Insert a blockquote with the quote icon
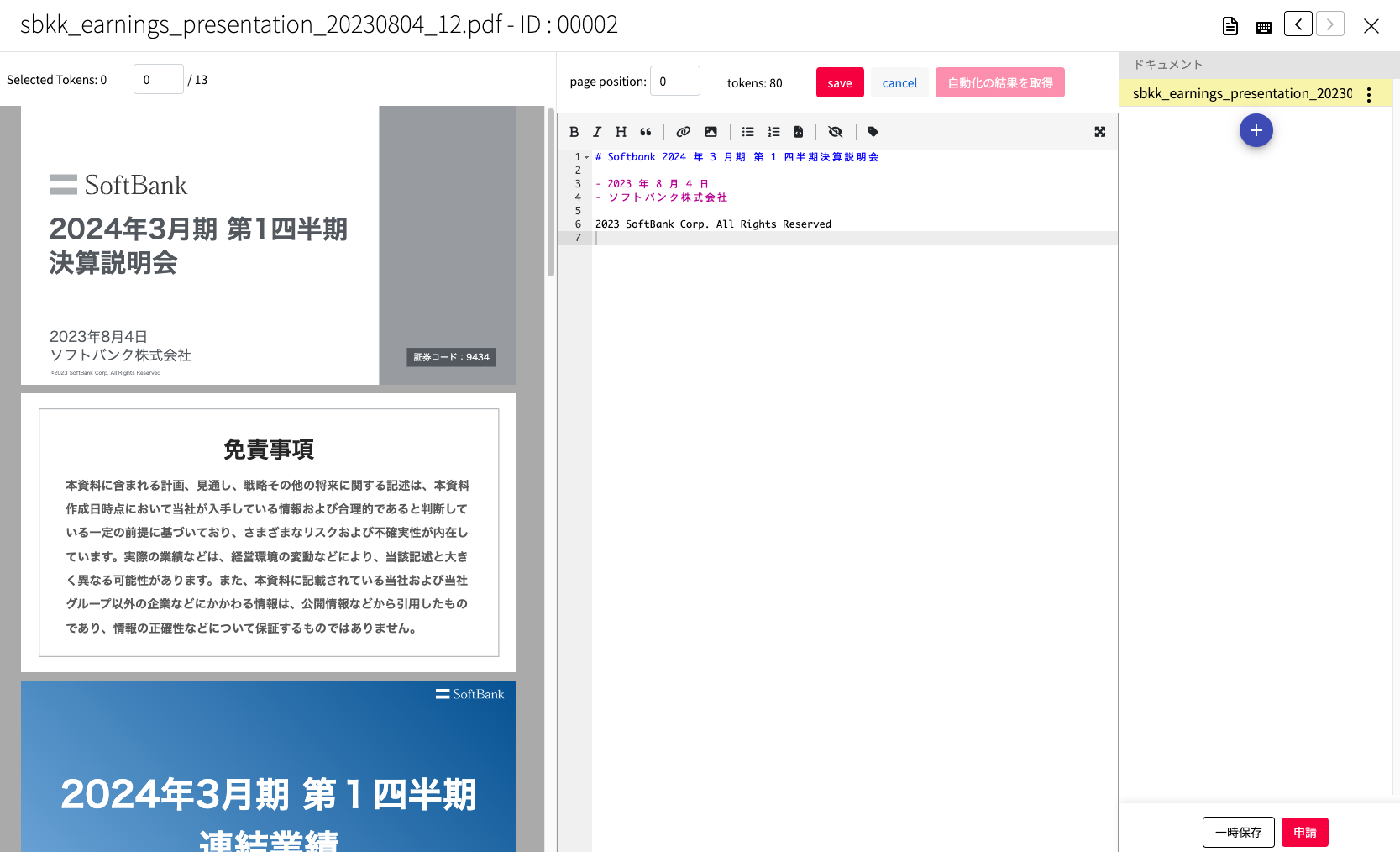This screenshot has width=1400, height=852. pyautogui.click(x=646, y=132)
